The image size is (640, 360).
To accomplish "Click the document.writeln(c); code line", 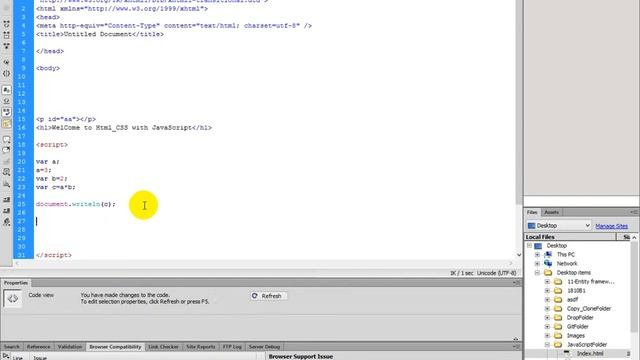I will (x=76, y=204).
